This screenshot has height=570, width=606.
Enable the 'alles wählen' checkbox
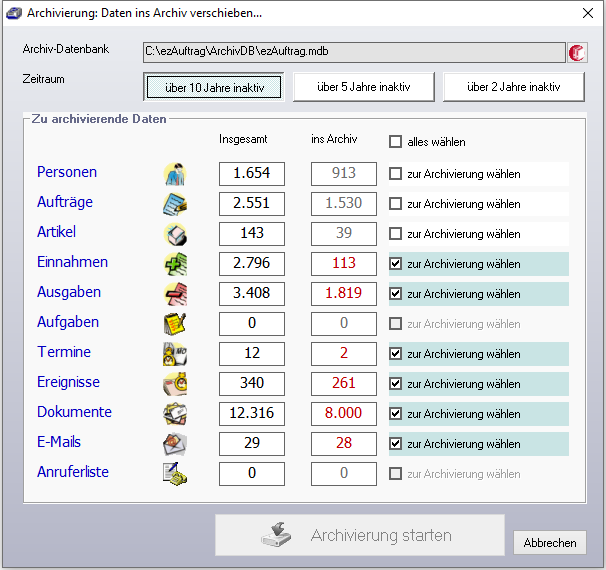click(396, 142)
